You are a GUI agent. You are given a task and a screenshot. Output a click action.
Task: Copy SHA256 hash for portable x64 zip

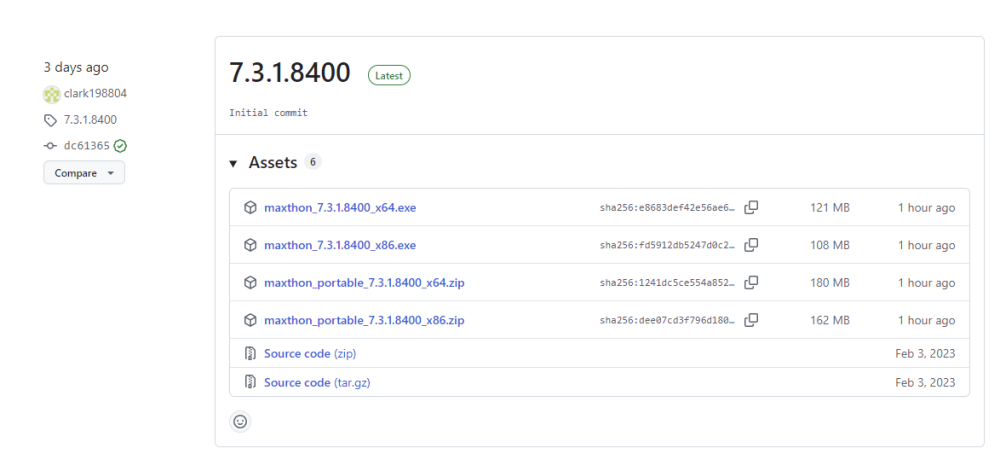(751, 283)
